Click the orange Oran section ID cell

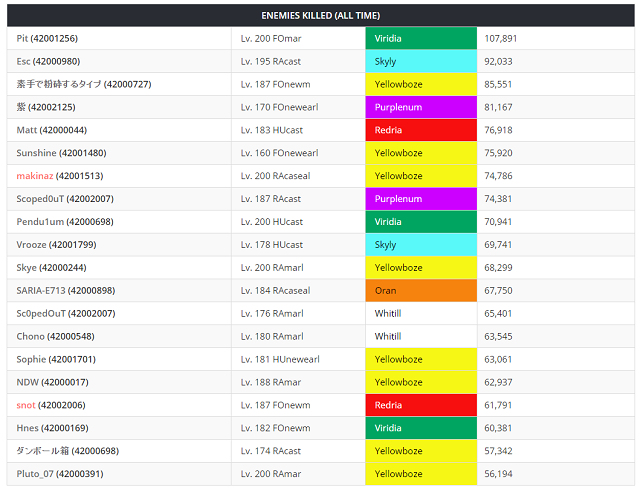421,291
